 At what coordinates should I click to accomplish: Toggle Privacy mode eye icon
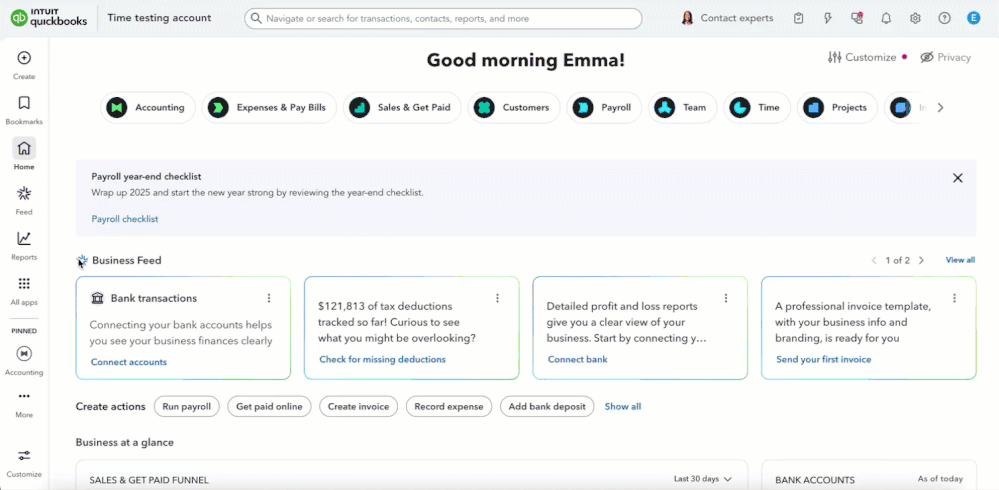927,57
